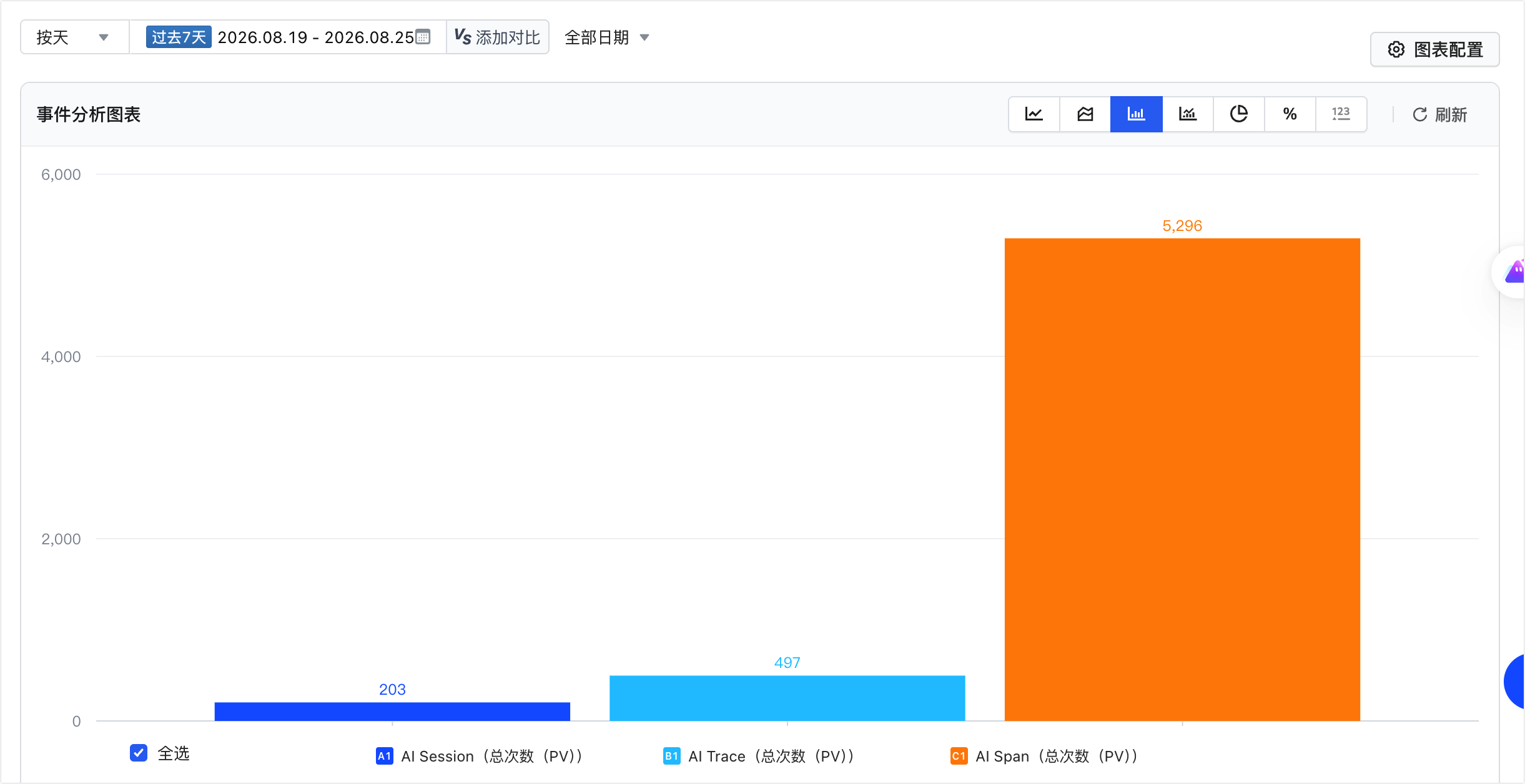Select the bar chart icon
The width and height of the screenshot is (1525, 784).
click(1137, 114)
